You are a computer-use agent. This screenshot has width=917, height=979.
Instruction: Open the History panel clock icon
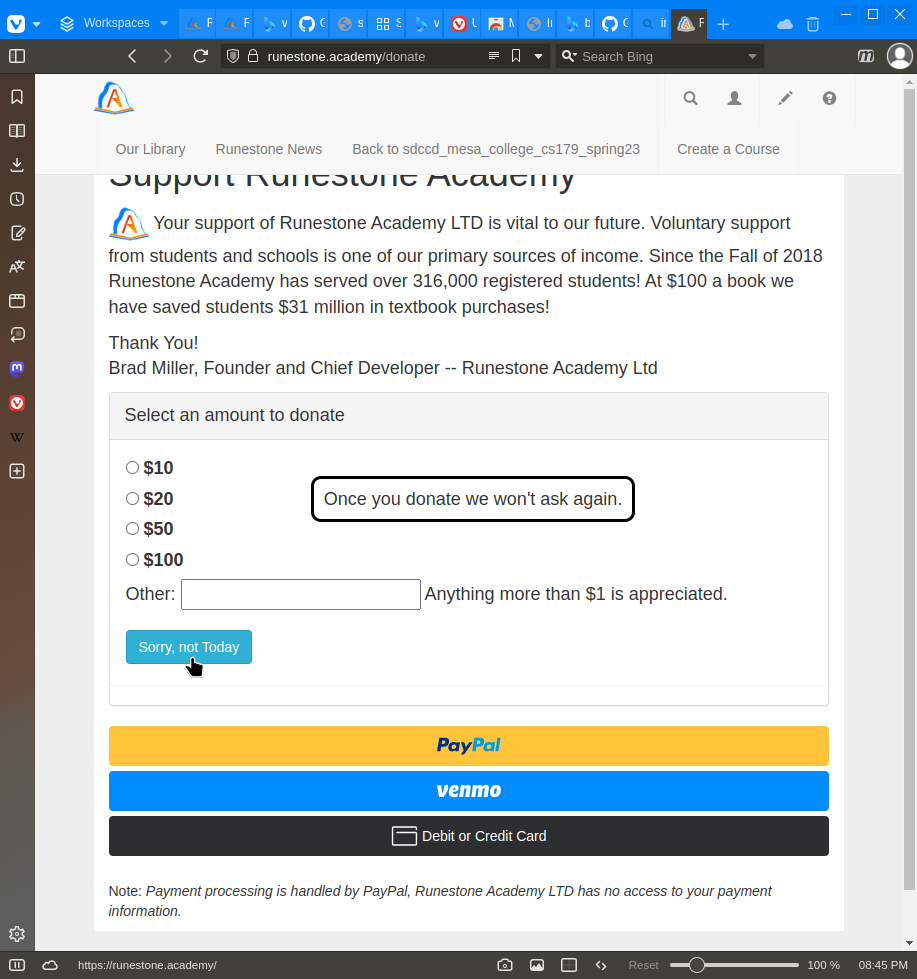point(17,199)
